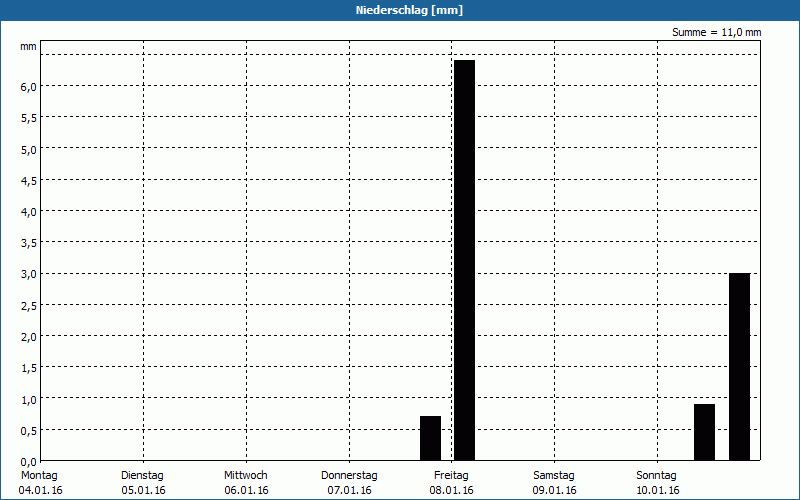Click the date 08.01.16
The height and width of the screenshot is (500, 800).
tap(452, 490)
